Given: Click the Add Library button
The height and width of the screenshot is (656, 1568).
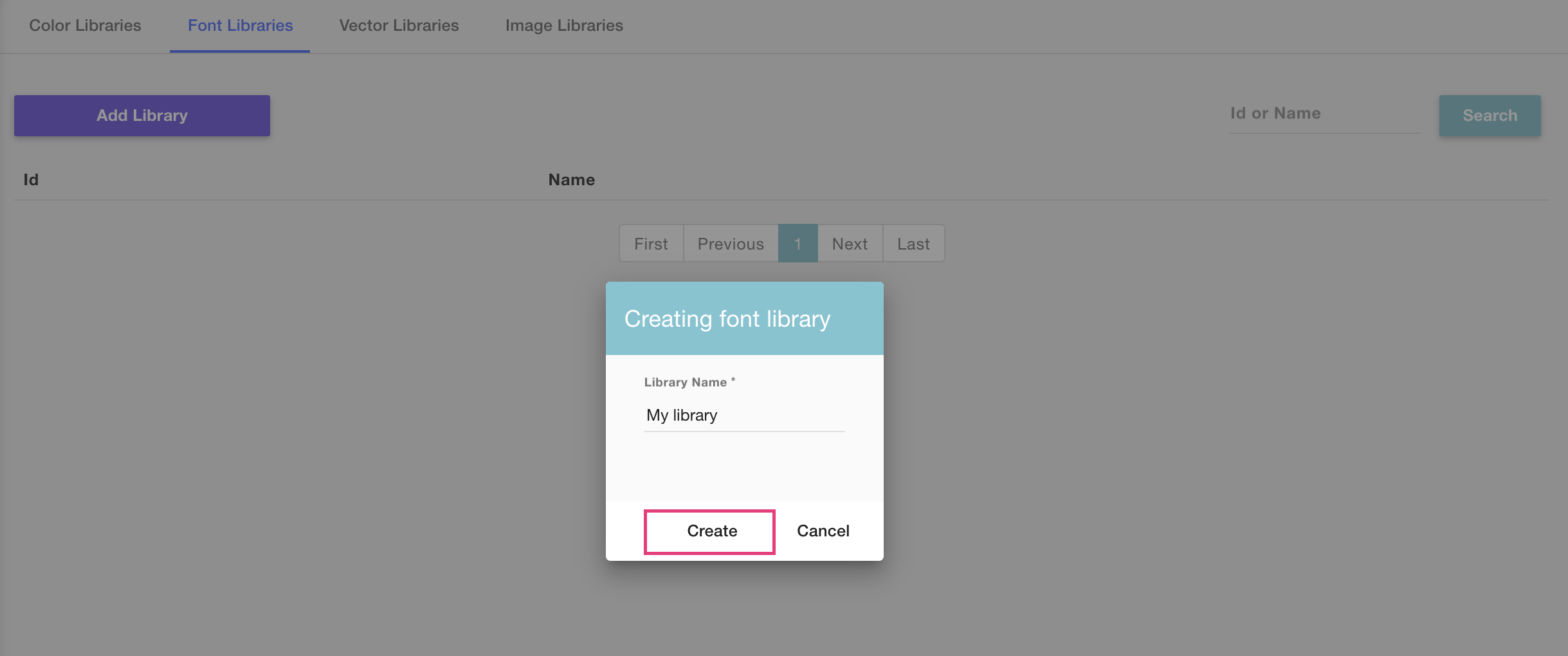Looking at the screenshot, I should (x=141, y=115).
